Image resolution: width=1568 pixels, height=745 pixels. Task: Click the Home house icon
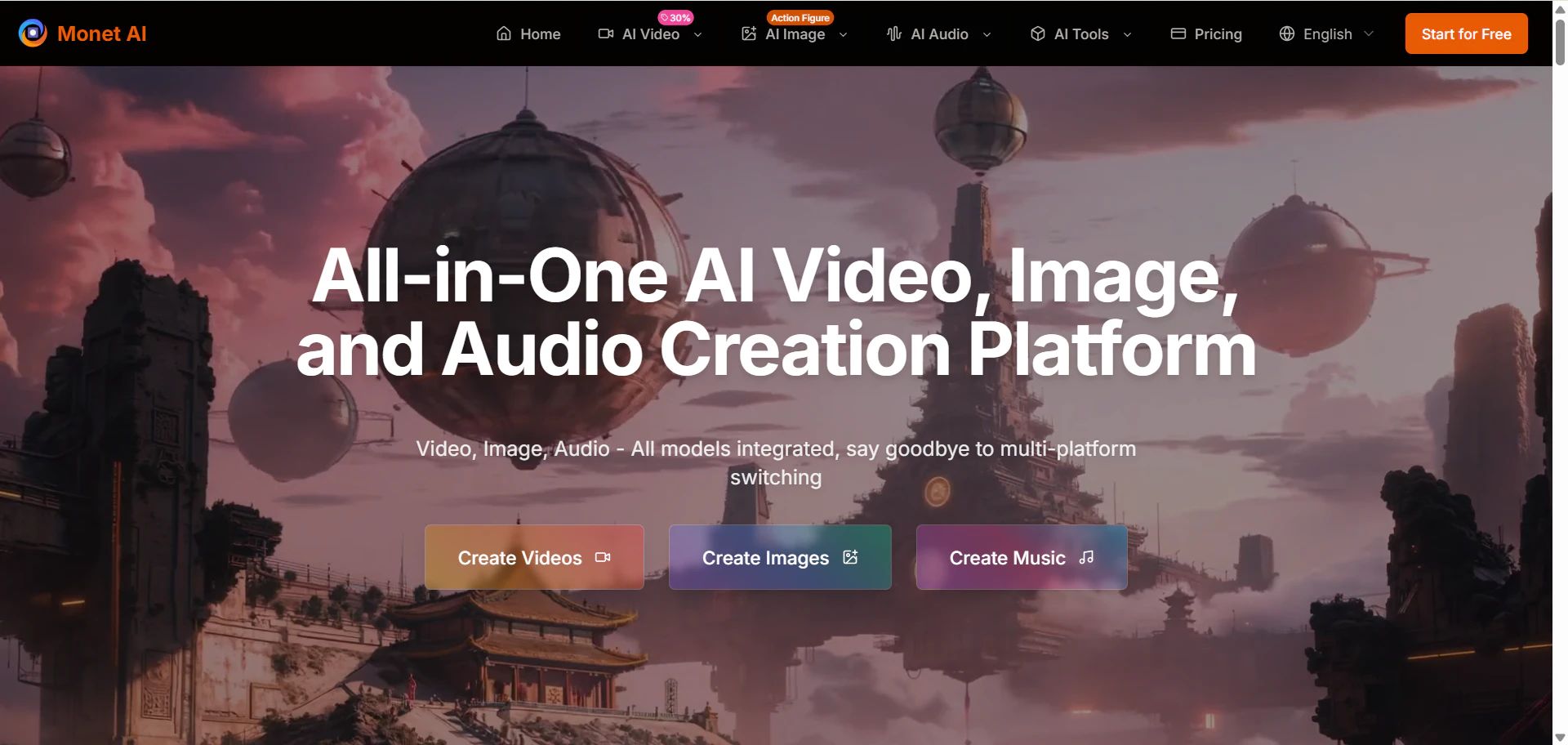(504, 33)
